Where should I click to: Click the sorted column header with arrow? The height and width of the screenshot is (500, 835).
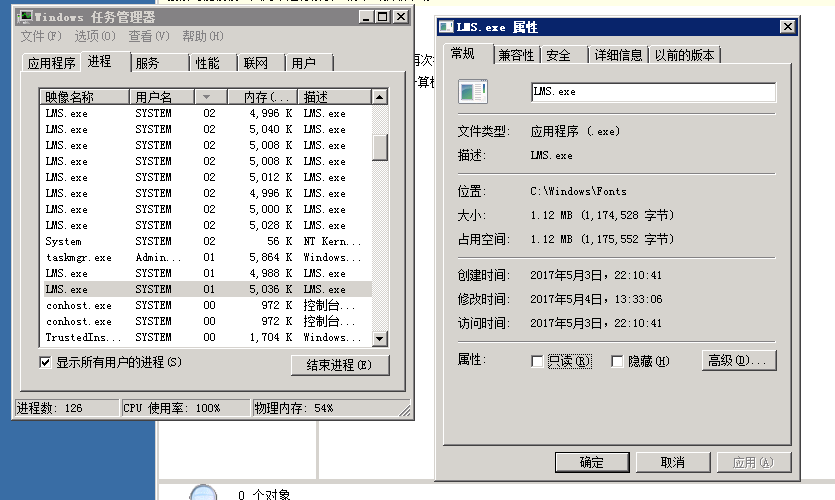pyautogui.click(x=206, y=97)
